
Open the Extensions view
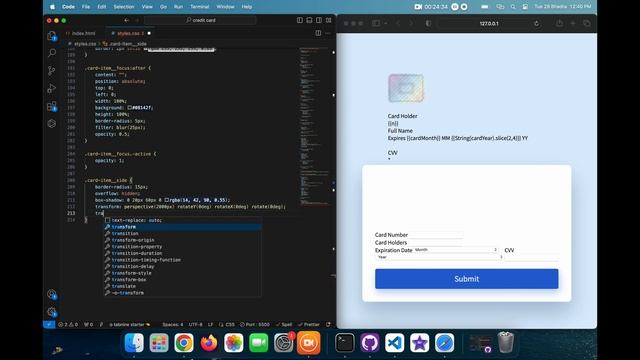pos(52,106)
